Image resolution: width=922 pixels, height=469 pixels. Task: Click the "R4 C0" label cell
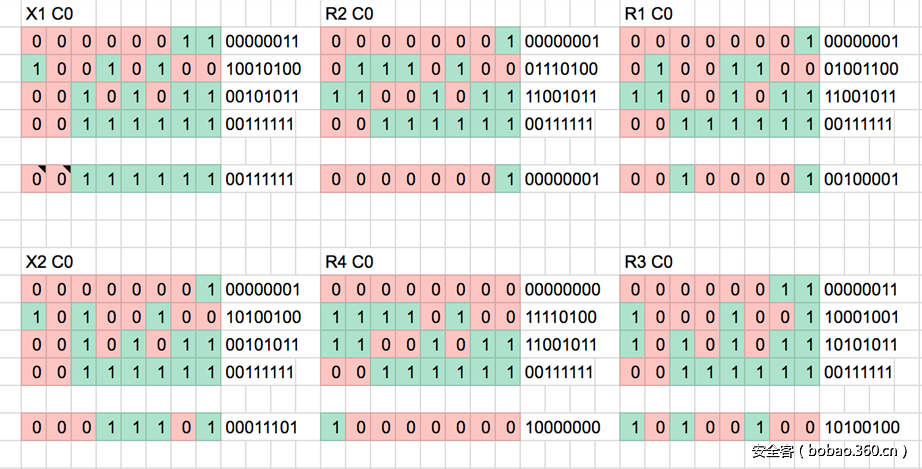(x=349, y=262)
